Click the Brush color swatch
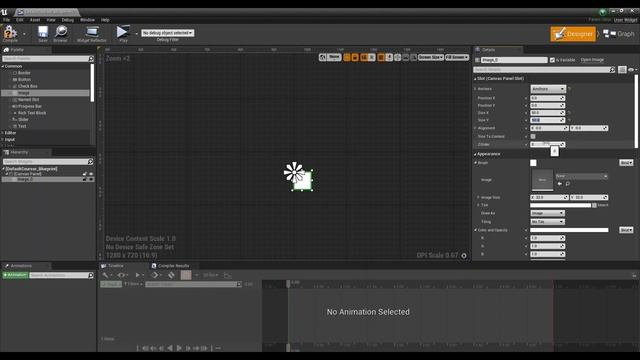This screenshot has height=360, width=640. coord(533,163)
